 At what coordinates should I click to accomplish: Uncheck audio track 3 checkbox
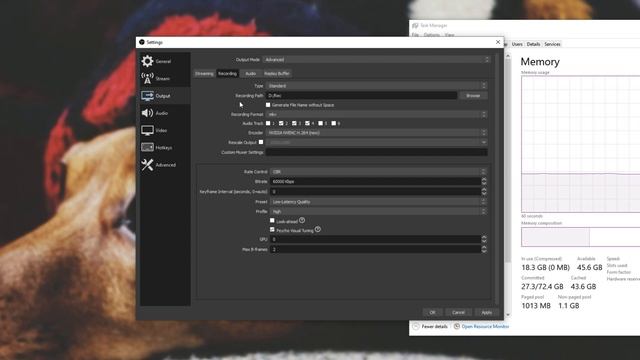pos(294,123)
